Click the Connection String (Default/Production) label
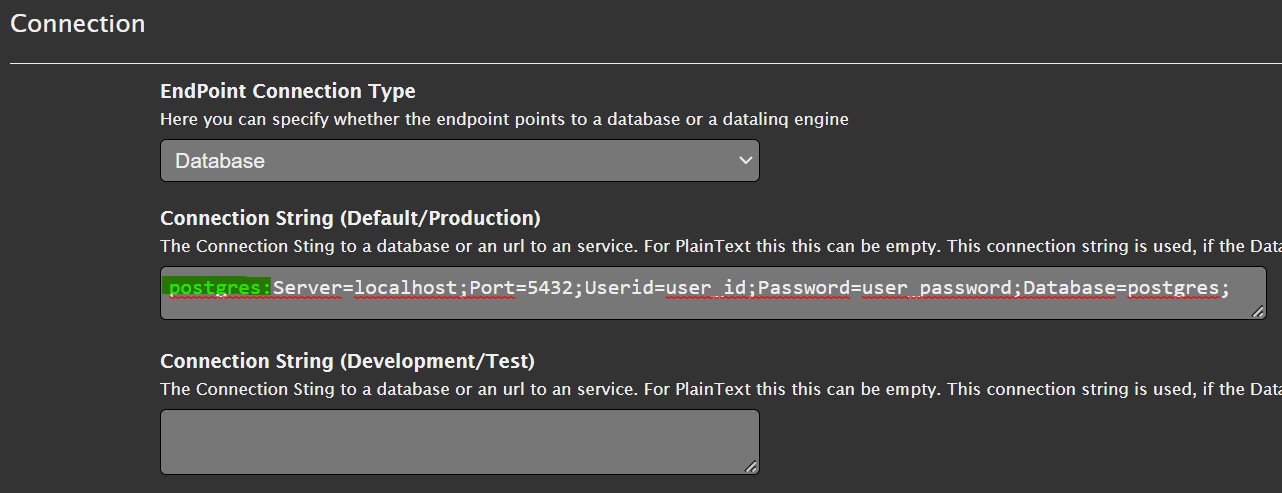Image resolution: width=1282 pixels, height=493 pixels. click(350, 218)
